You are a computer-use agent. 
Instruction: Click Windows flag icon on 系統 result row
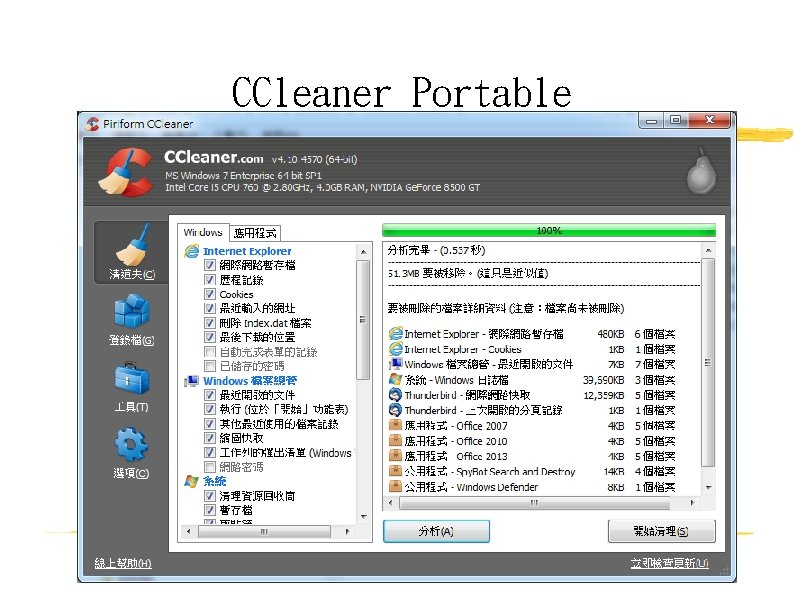coord(395,379)
